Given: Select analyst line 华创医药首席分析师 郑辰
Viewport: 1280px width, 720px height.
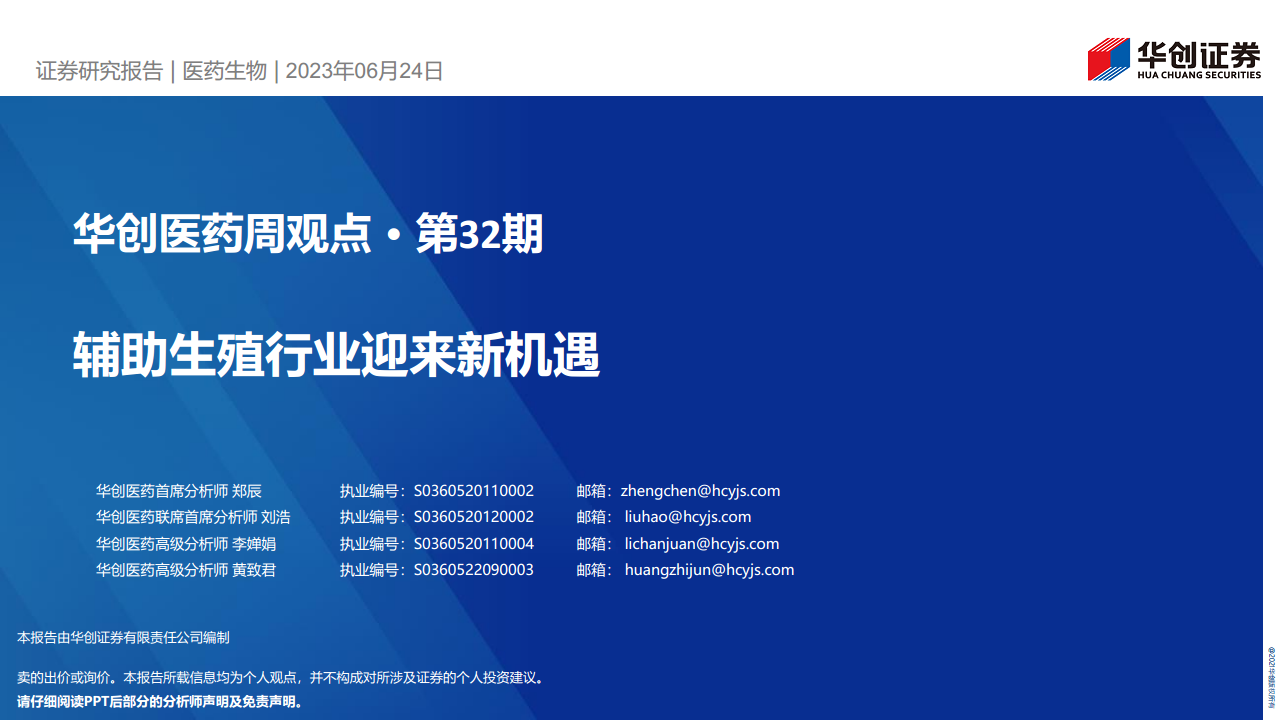Looking at the screenshot, I should (x=179, y=491).
